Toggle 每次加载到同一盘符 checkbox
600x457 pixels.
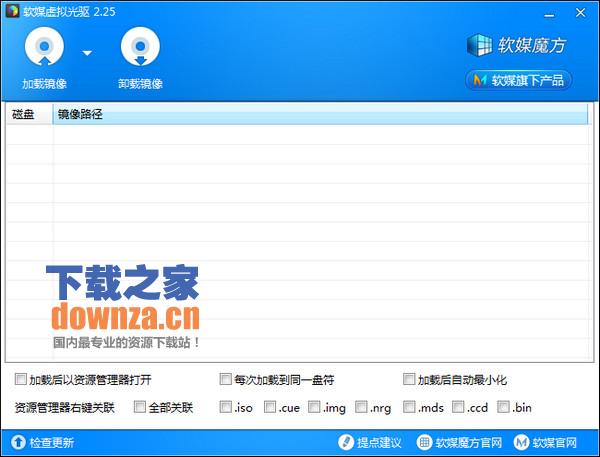coord(225,379)
